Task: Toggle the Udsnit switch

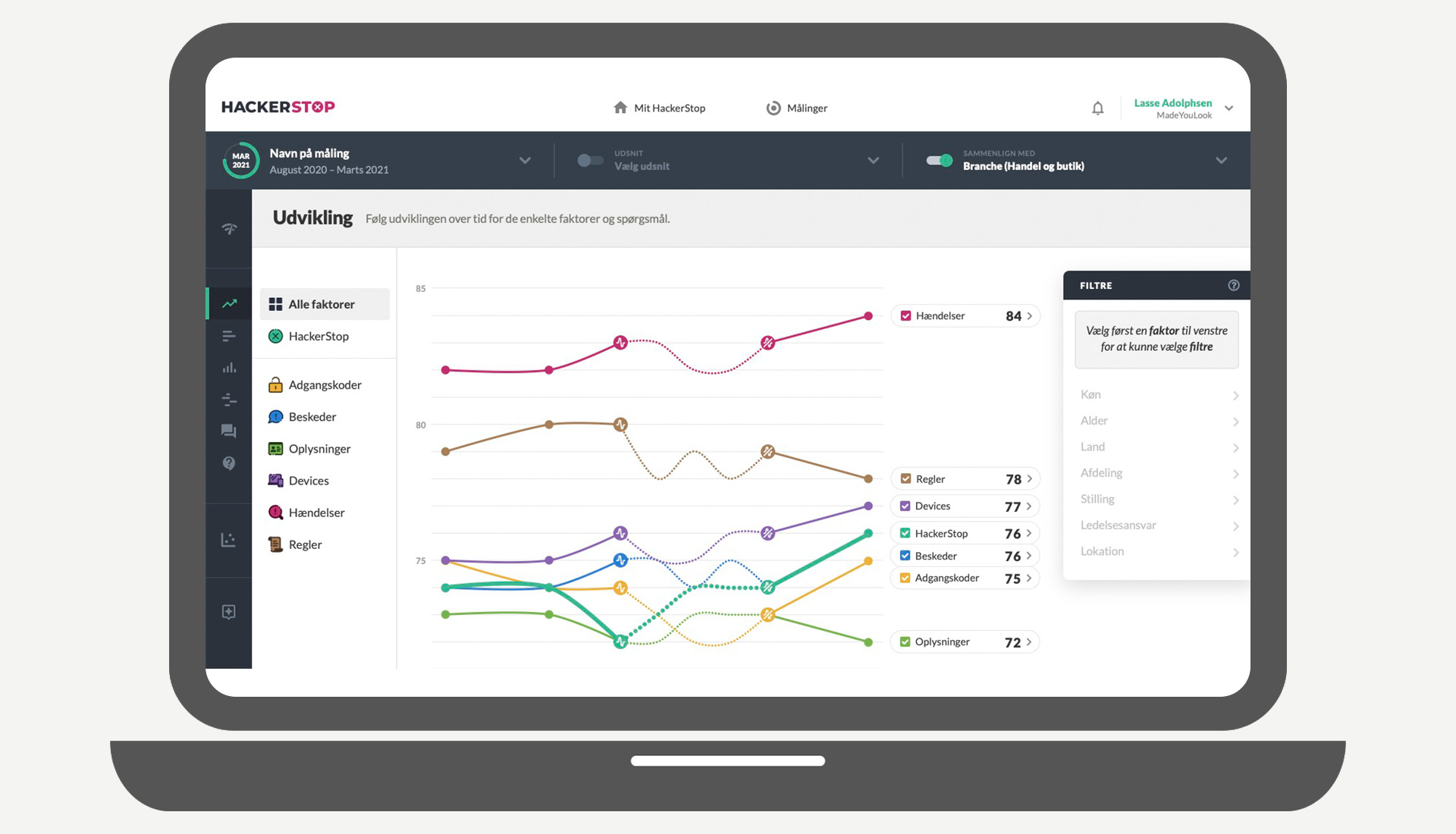Action: pyautogui.click(x=590, y=161)
